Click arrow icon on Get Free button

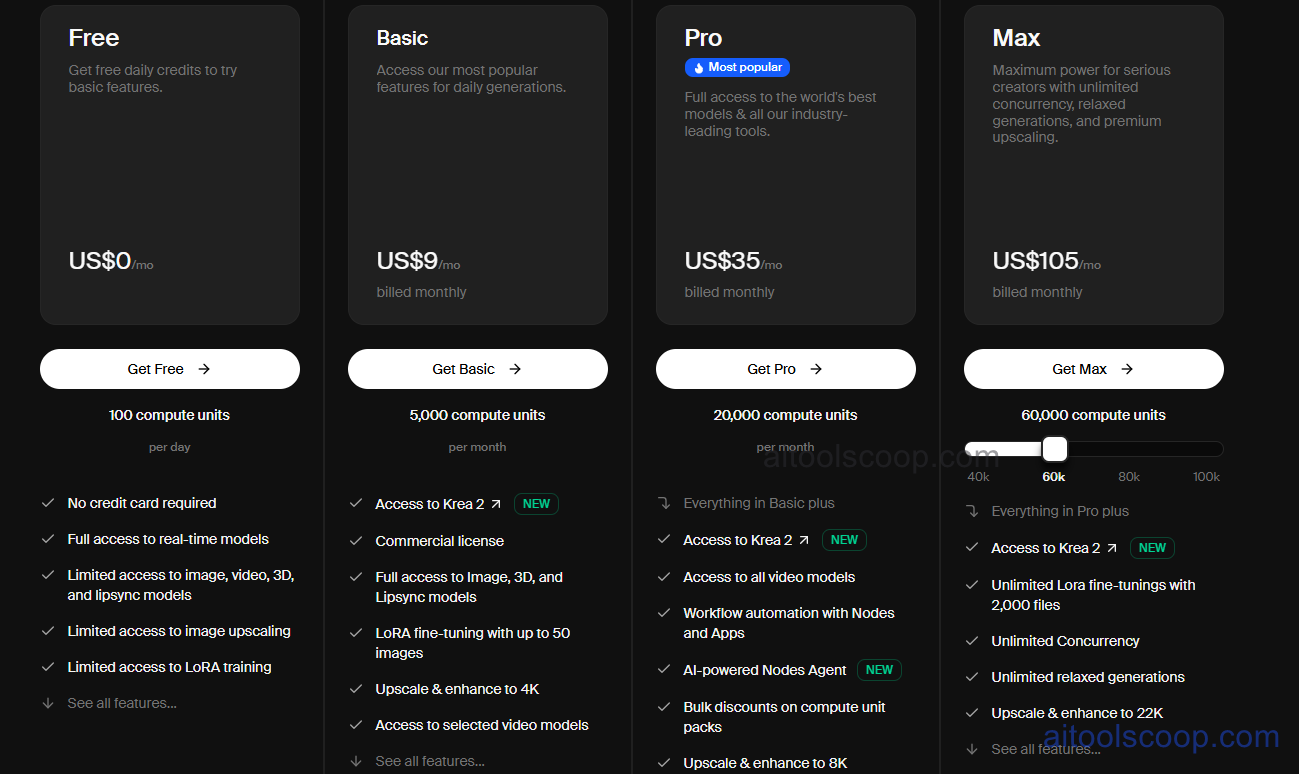click(204, 369)
